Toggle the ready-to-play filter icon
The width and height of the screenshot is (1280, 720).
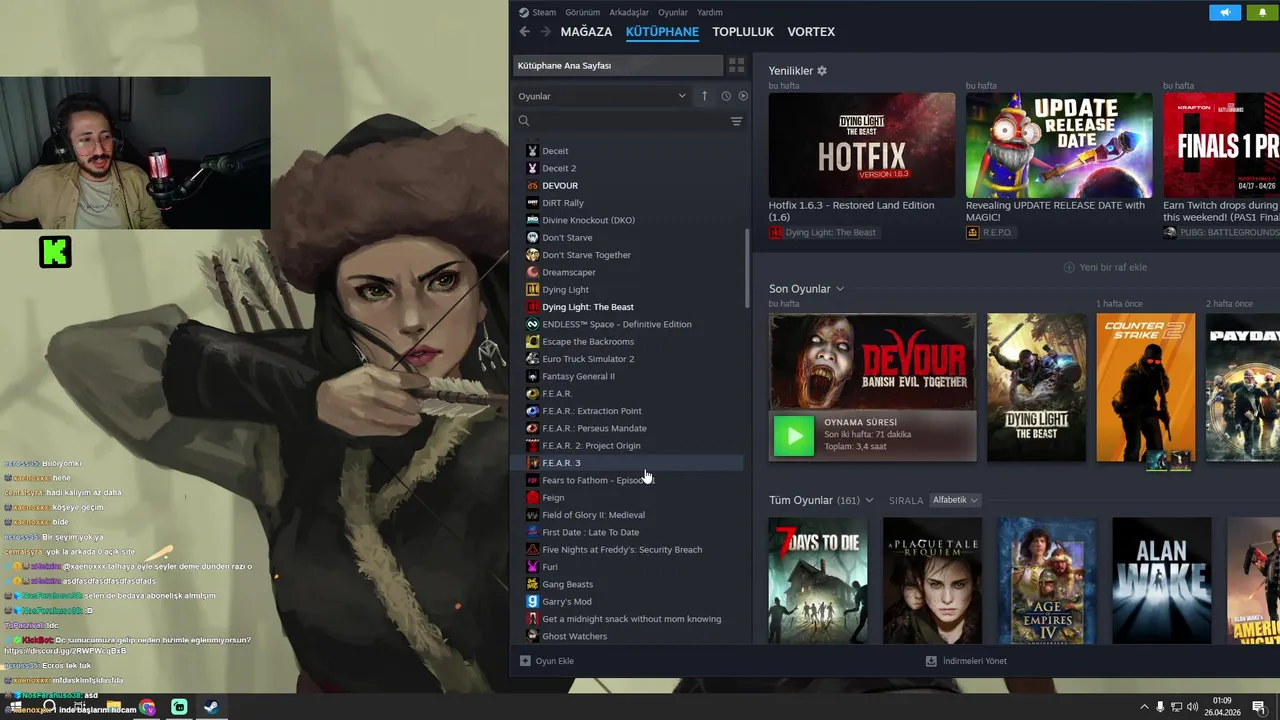click(x=743, y=96)
